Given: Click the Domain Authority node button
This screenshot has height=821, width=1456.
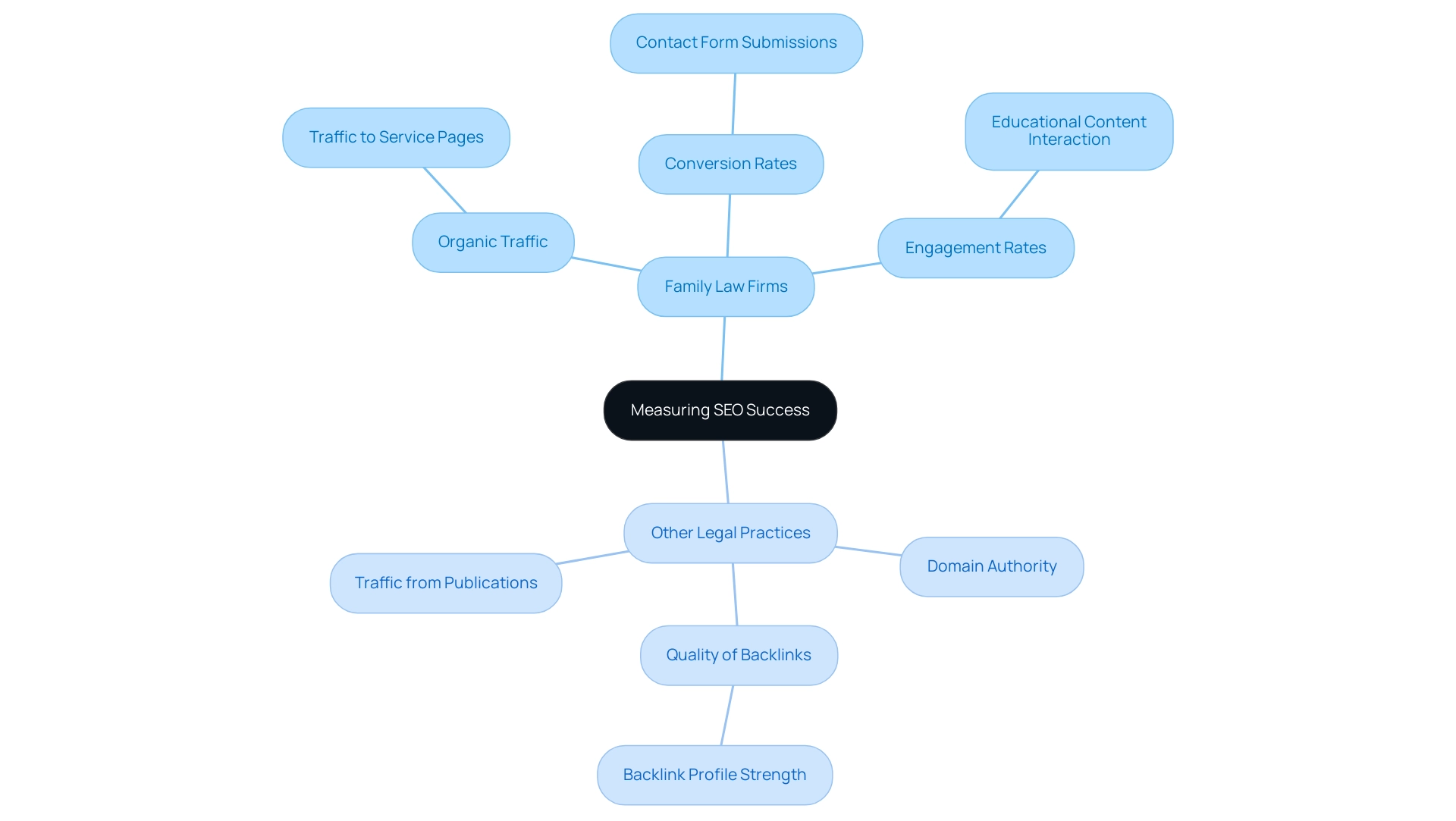Looking at the screenshot, I should point(990,567).
